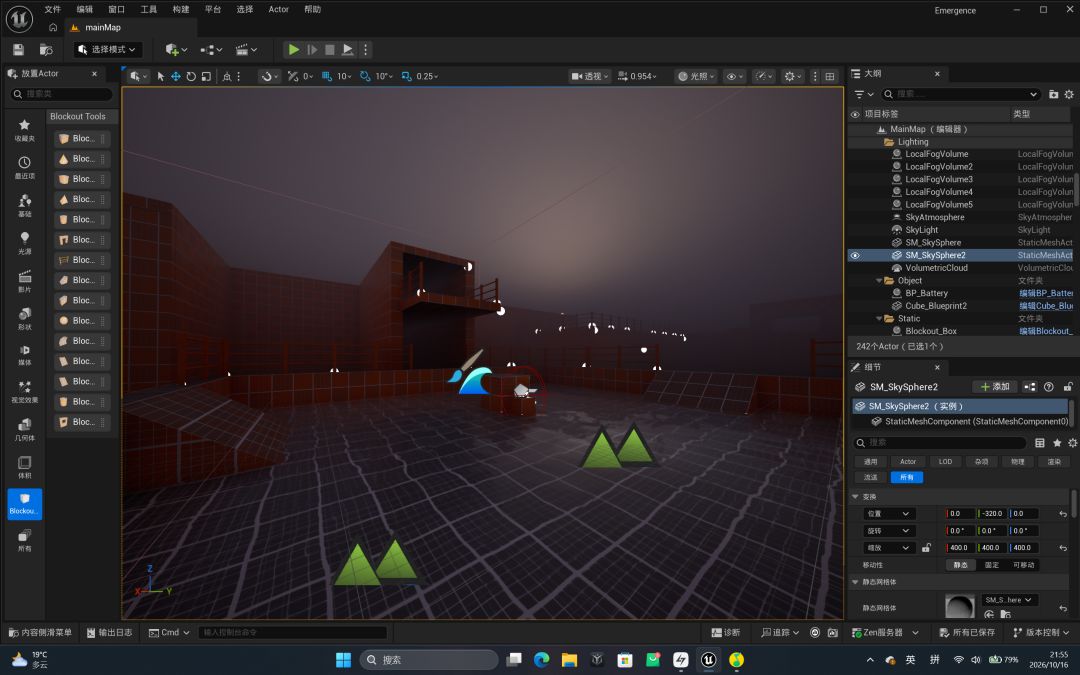Viewport: 1080px width, 675px height.
Task: Open the 形状 (Shapes) category in Place Actors
Action: [24, 318]
